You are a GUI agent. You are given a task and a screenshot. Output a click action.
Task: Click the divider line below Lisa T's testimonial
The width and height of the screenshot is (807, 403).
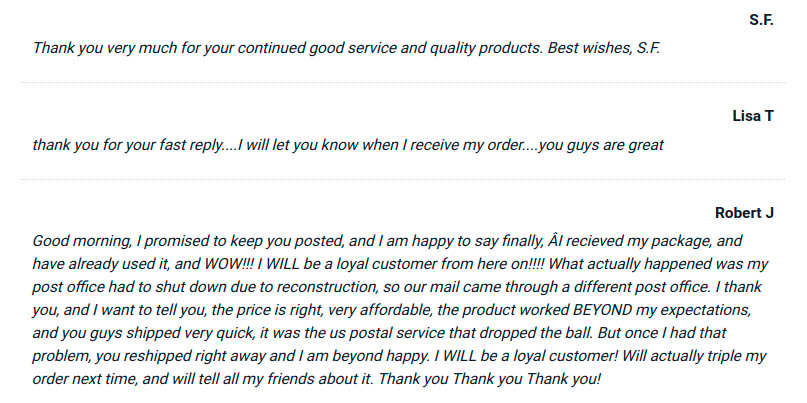[x=403, y=179]
